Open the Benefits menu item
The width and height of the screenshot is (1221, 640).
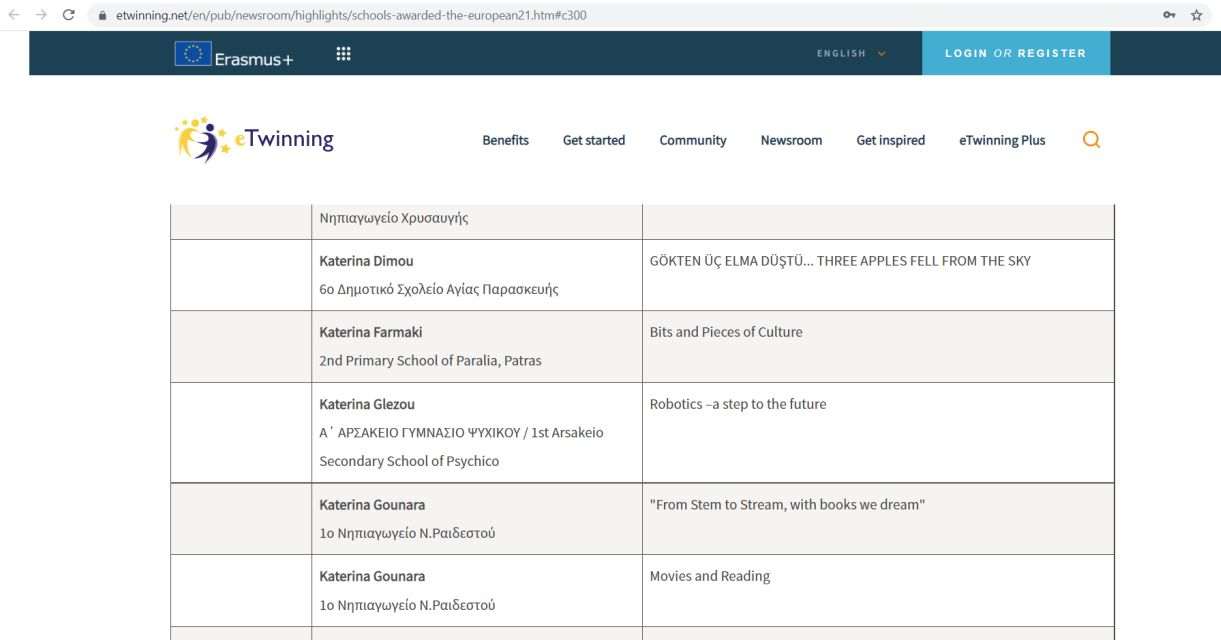point(506,141)
